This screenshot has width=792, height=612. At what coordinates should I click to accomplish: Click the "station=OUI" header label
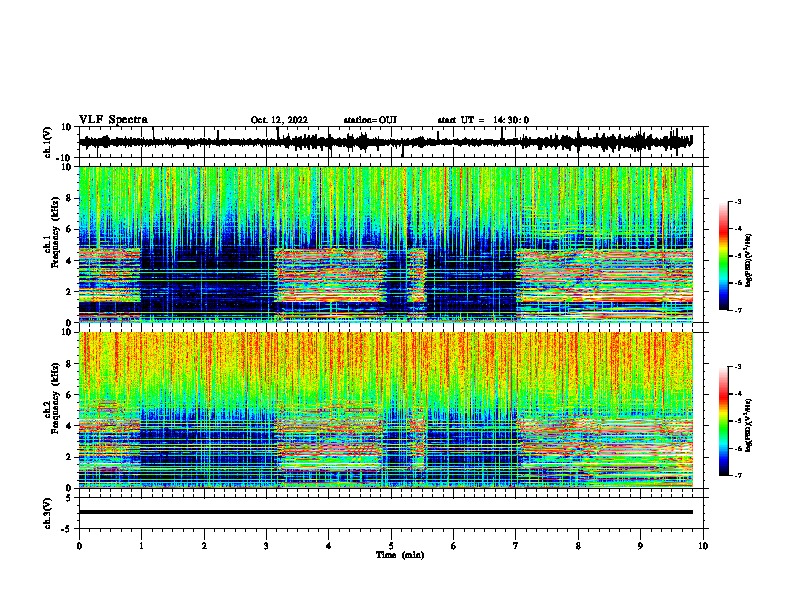click(x=370, y=120)
